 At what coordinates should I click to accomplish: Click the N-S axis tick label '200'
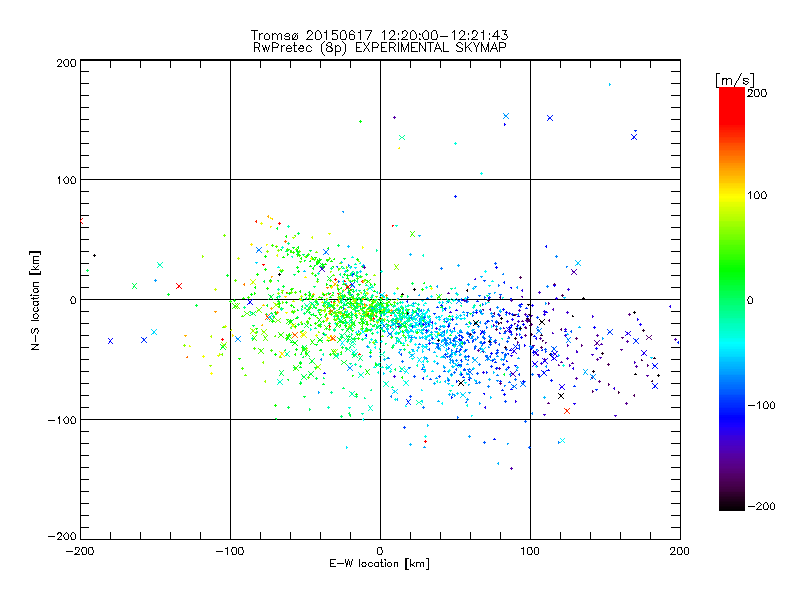tap(66, 63)
